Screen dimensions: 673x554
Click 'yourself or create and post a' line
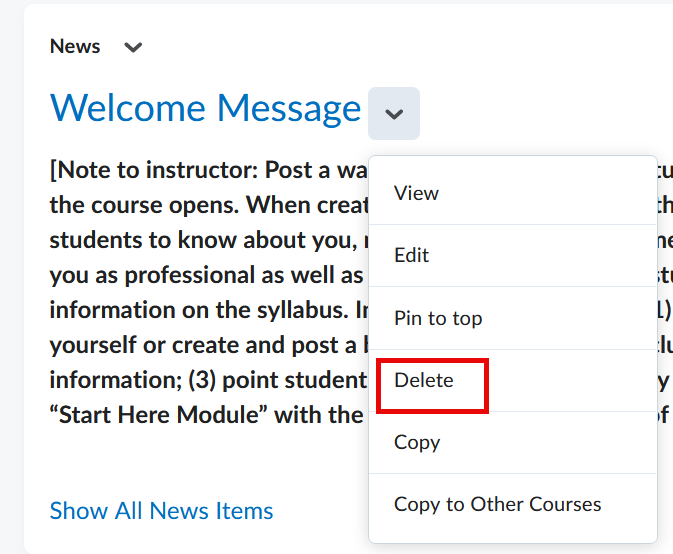point(200,345)
